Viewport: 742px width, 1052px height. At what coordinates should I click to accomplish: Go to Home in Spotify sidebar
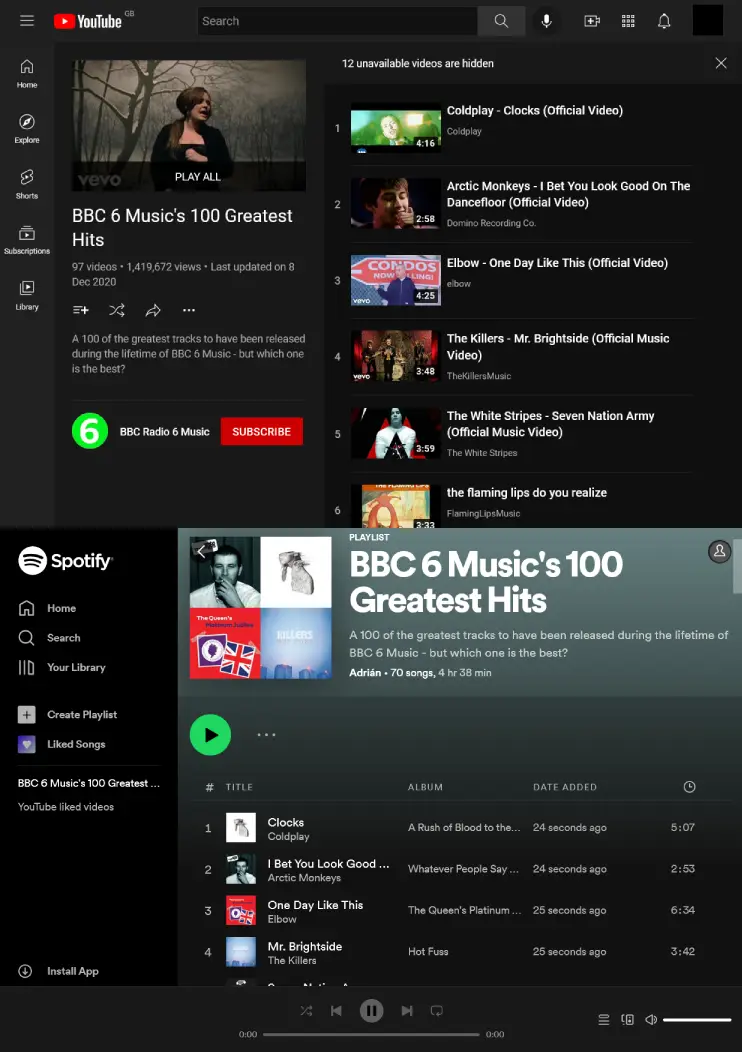(x=47, y=608)
